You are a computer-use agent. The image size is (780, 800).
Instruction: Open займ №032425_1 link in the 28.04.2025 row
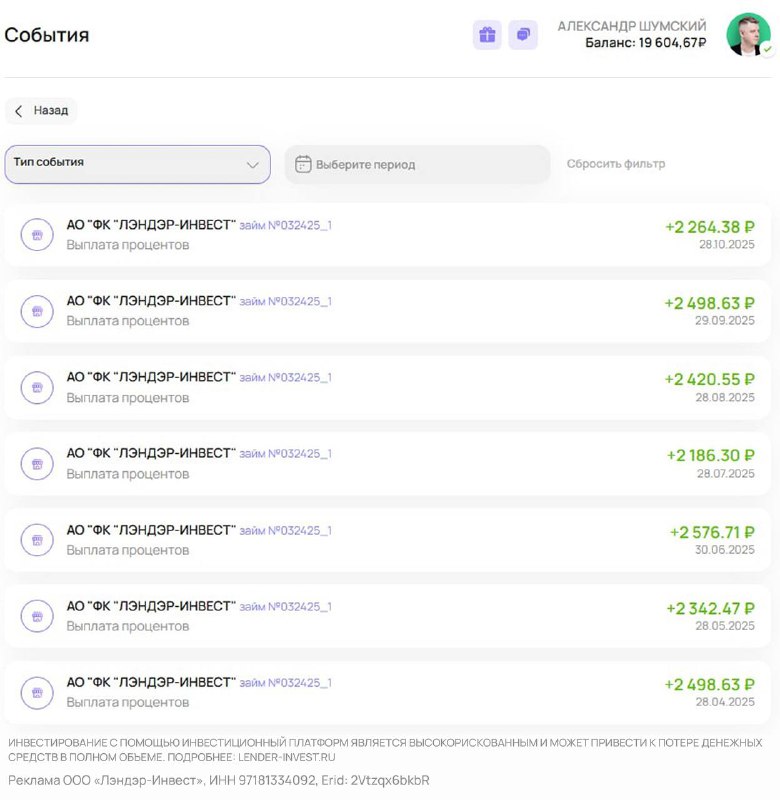(286, 683)
